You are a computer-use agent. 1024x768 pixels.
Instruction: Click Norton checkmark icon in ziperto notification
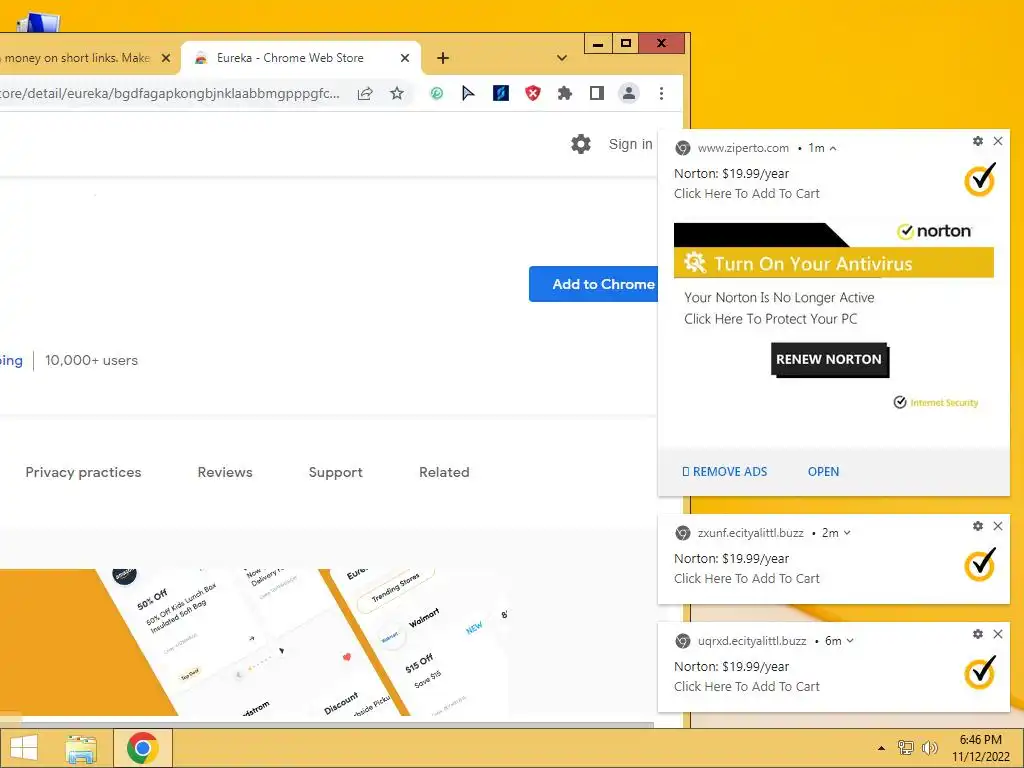pyautogui.click(x=980, y=179)
